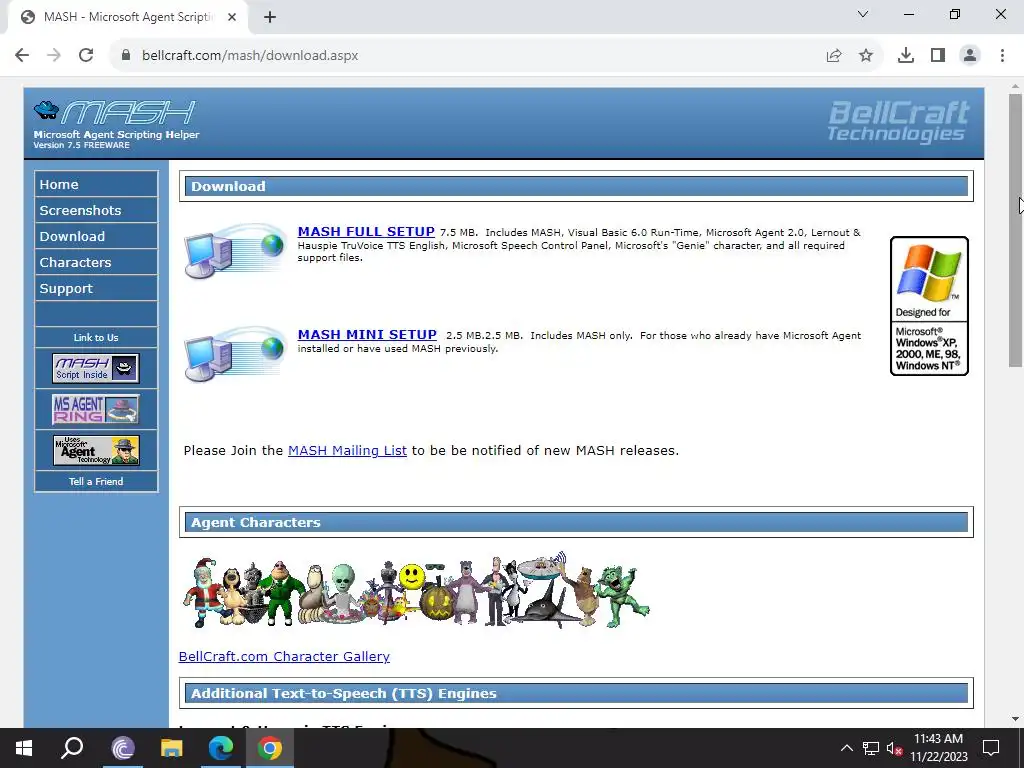Click the MASH Script Inside badge

(96, 368)
